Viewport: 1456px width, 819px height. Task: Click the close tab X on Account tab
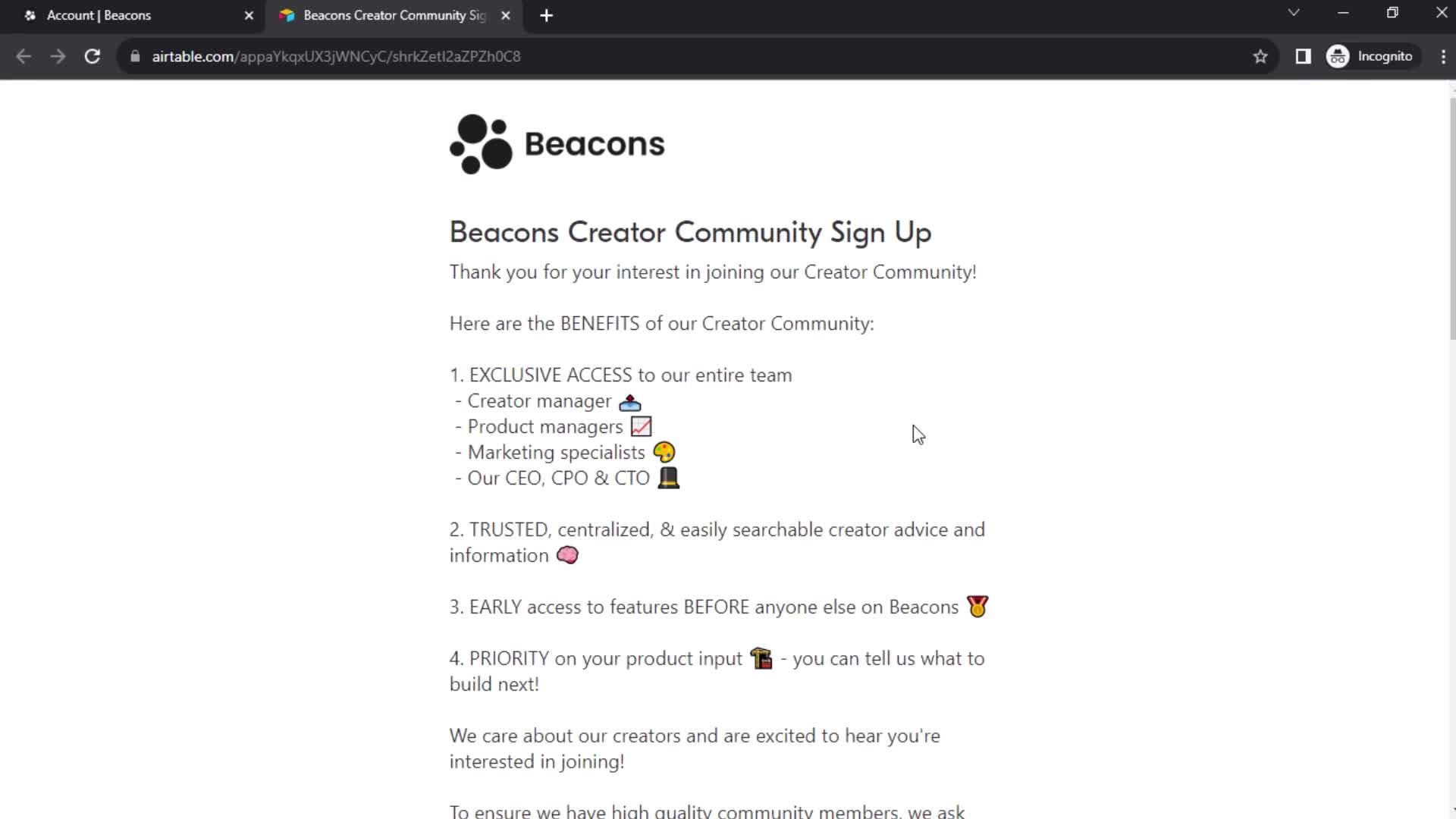pos(248,15)
